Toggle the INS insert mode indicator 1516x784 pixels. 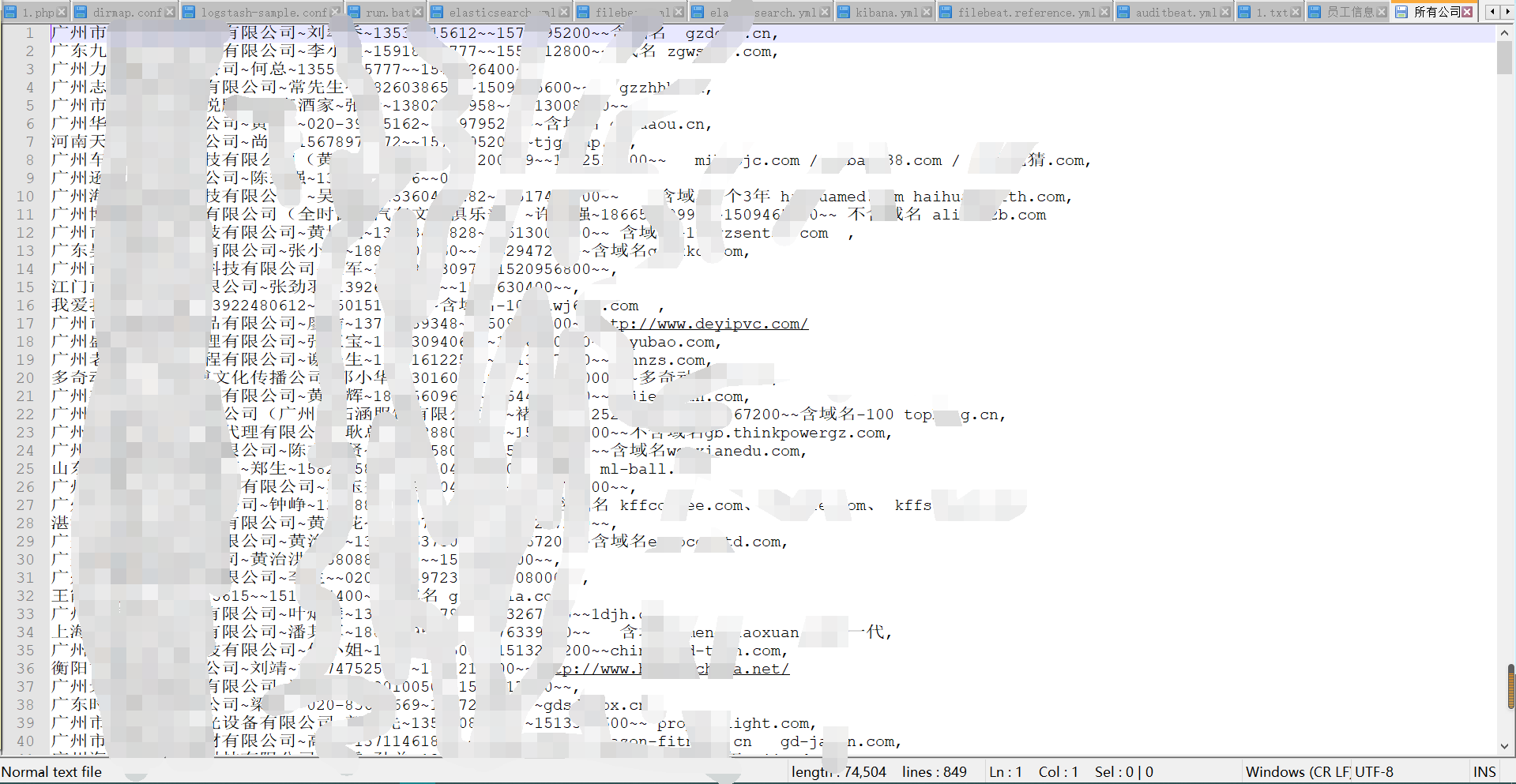(x=1484, y=772)
